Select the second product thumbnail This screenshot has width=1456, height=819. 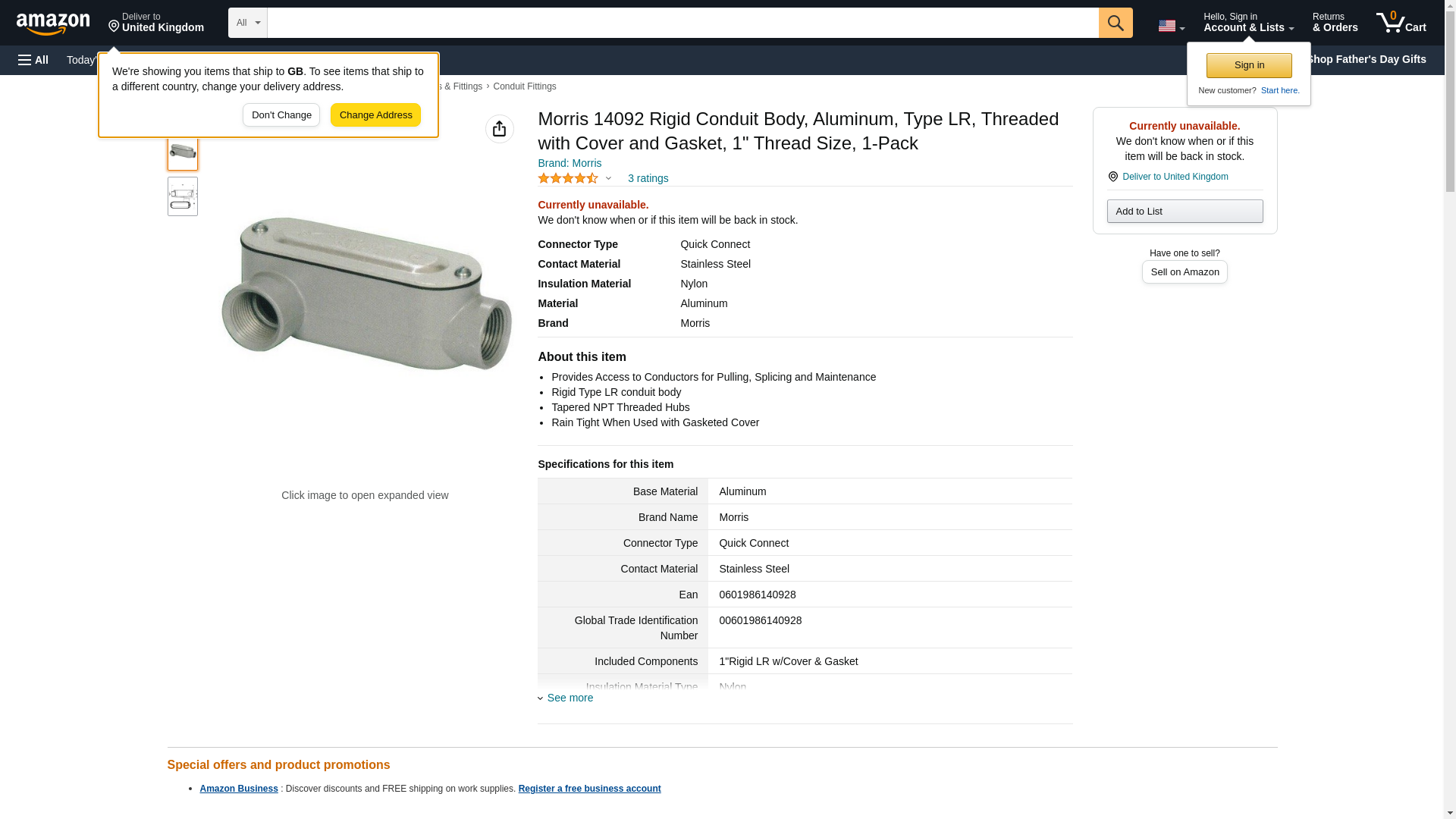[183, 196]
